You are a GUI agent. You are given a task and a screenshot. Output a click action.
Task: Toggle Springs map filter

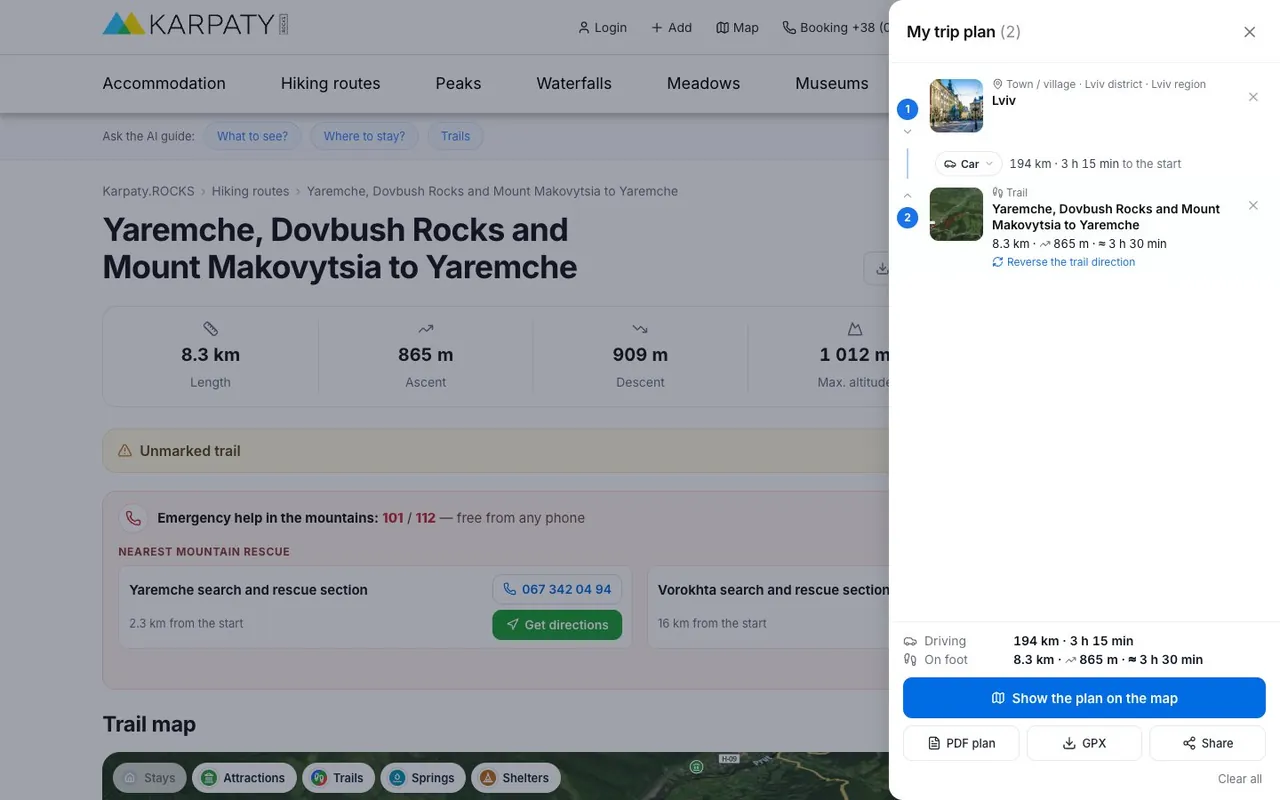423,778
